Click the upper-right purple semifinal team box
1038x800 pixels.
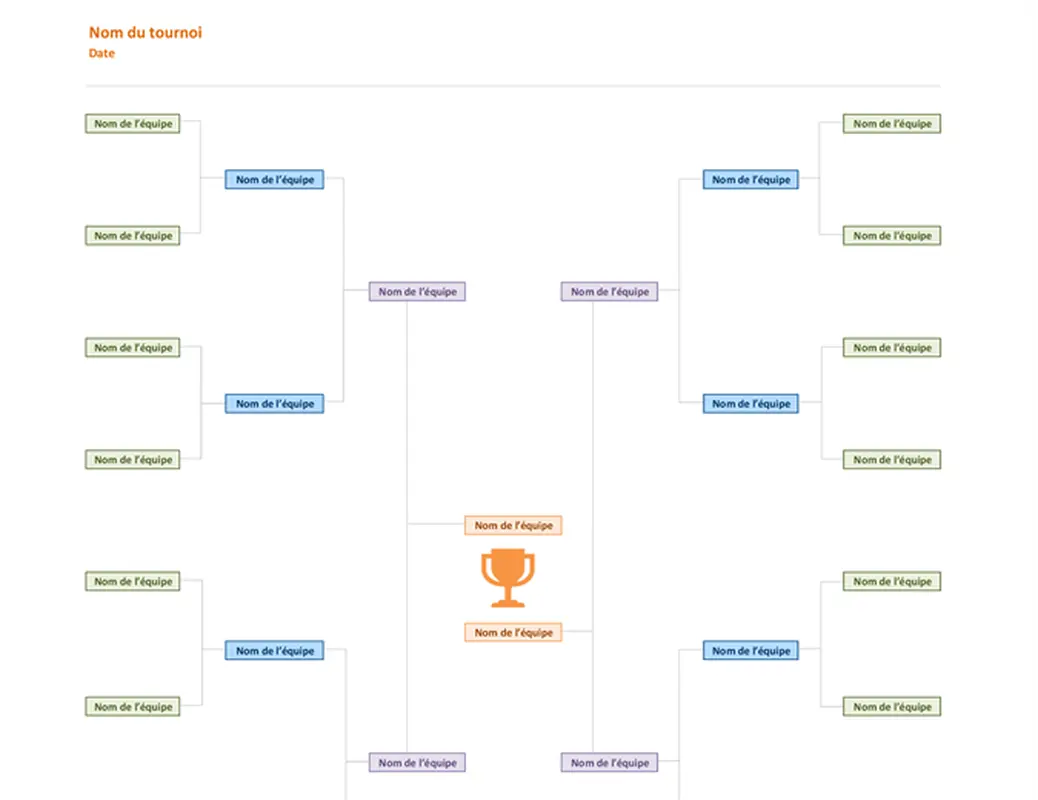point(609,292)
